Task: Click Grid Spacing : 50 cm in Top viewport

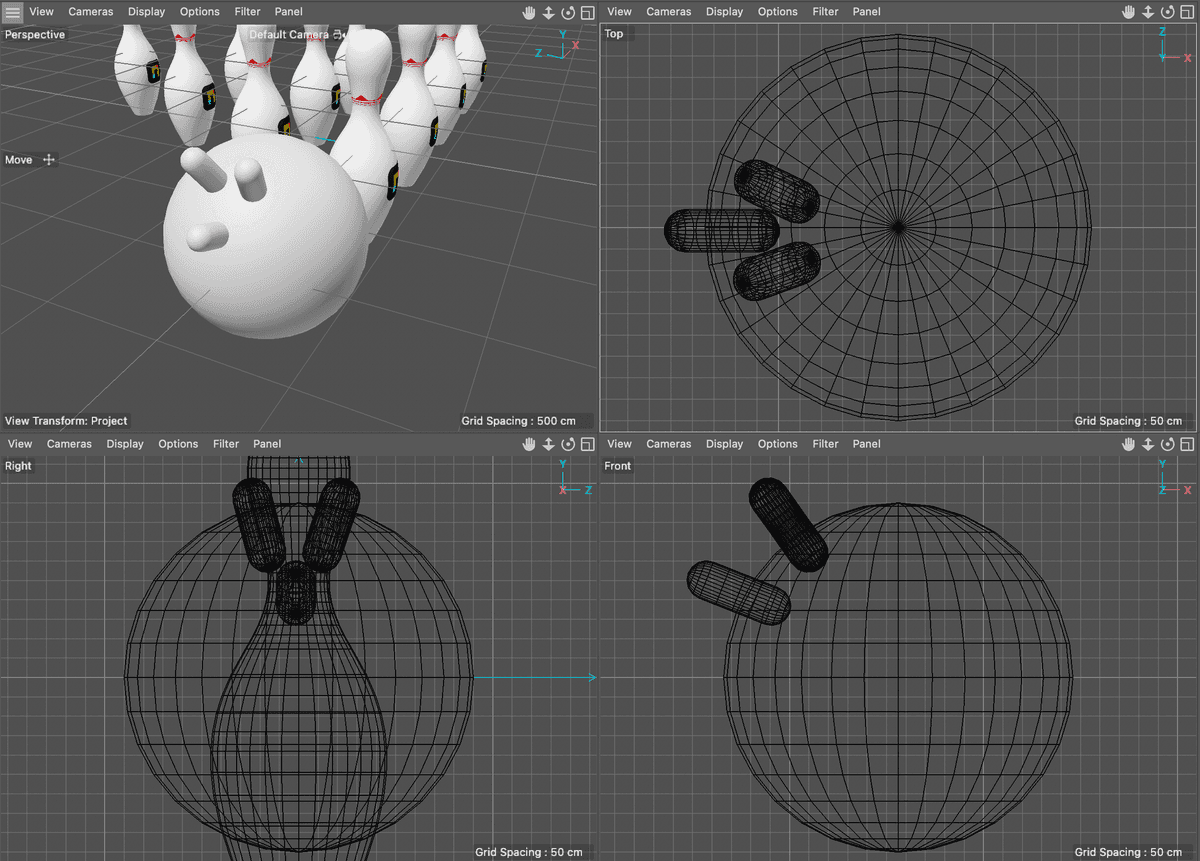Action: (1128, 421)
